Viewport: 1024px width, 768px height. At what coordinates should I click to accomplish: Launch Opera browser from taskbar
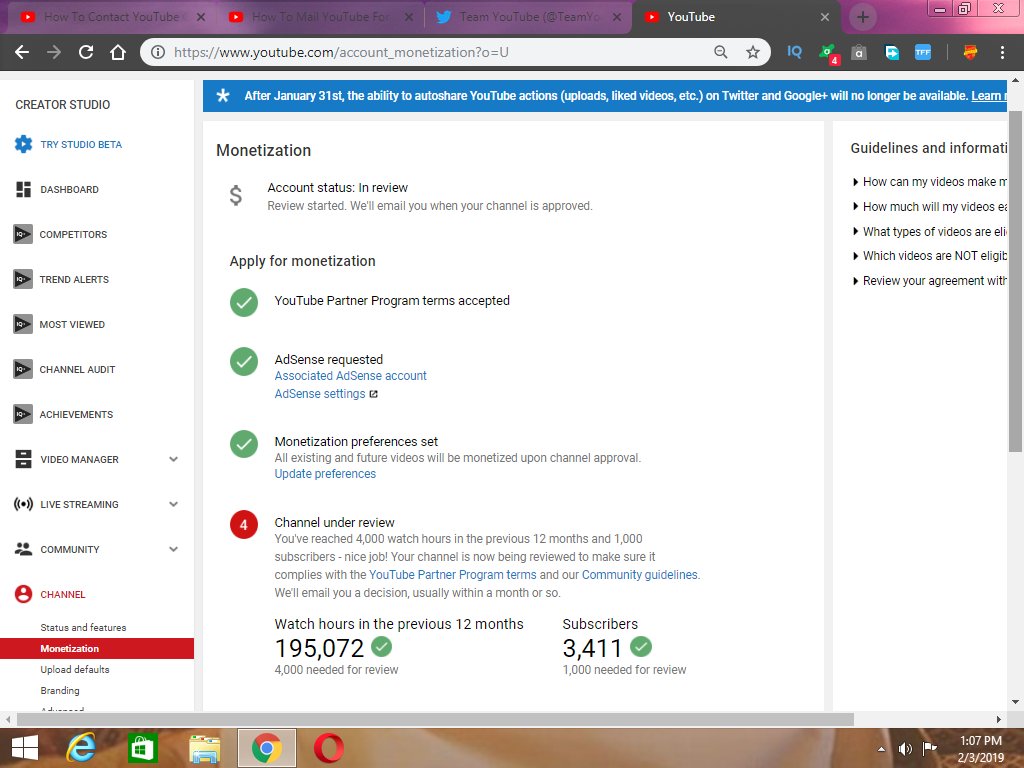(328, 748)
